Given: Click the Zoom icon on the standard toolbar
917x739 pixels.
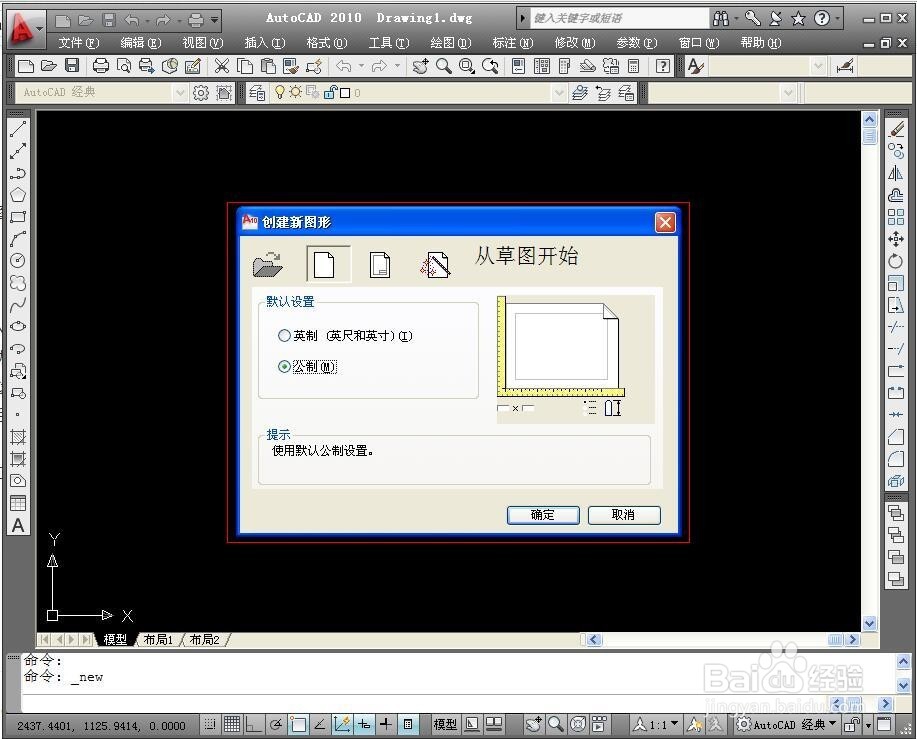Looking at the screenshot, I should point(443,67).
